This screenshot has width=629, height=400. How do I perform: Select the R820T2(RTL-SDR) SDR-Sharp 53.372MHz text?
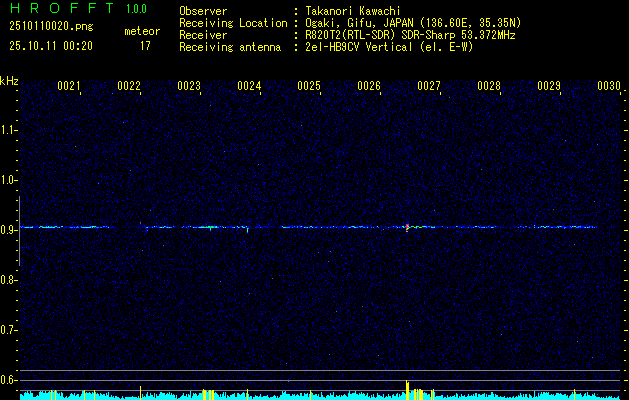click(x=410, y=35)
